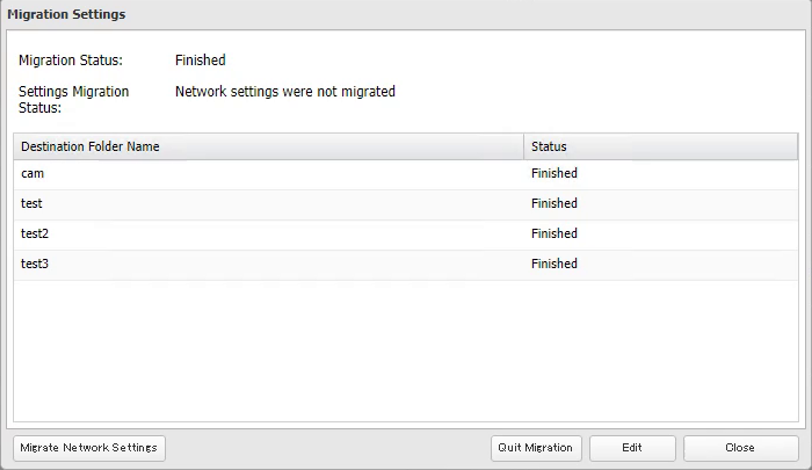Click the Finished value beside Migration Status
The width and height of the screenshot is (812, 470).
pyautogui.click(x=200, y=61)
